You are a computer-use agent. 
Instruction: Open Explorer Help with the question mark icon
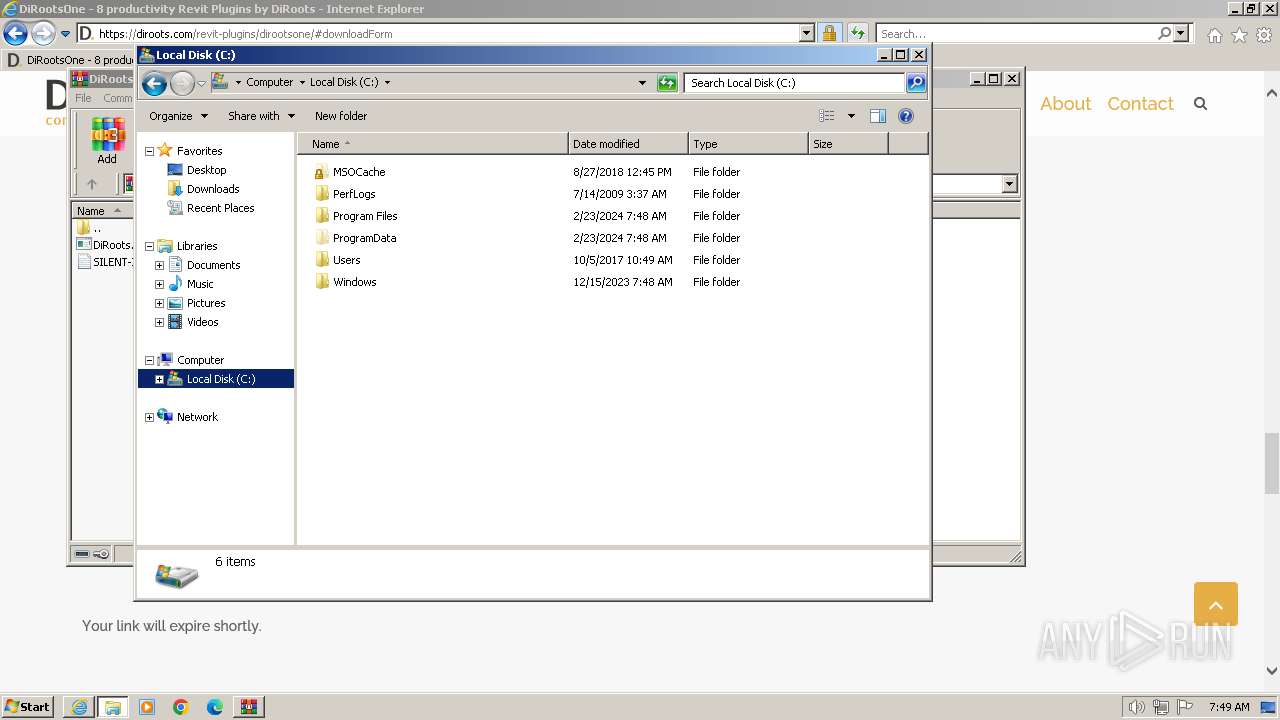pos(906,116)
